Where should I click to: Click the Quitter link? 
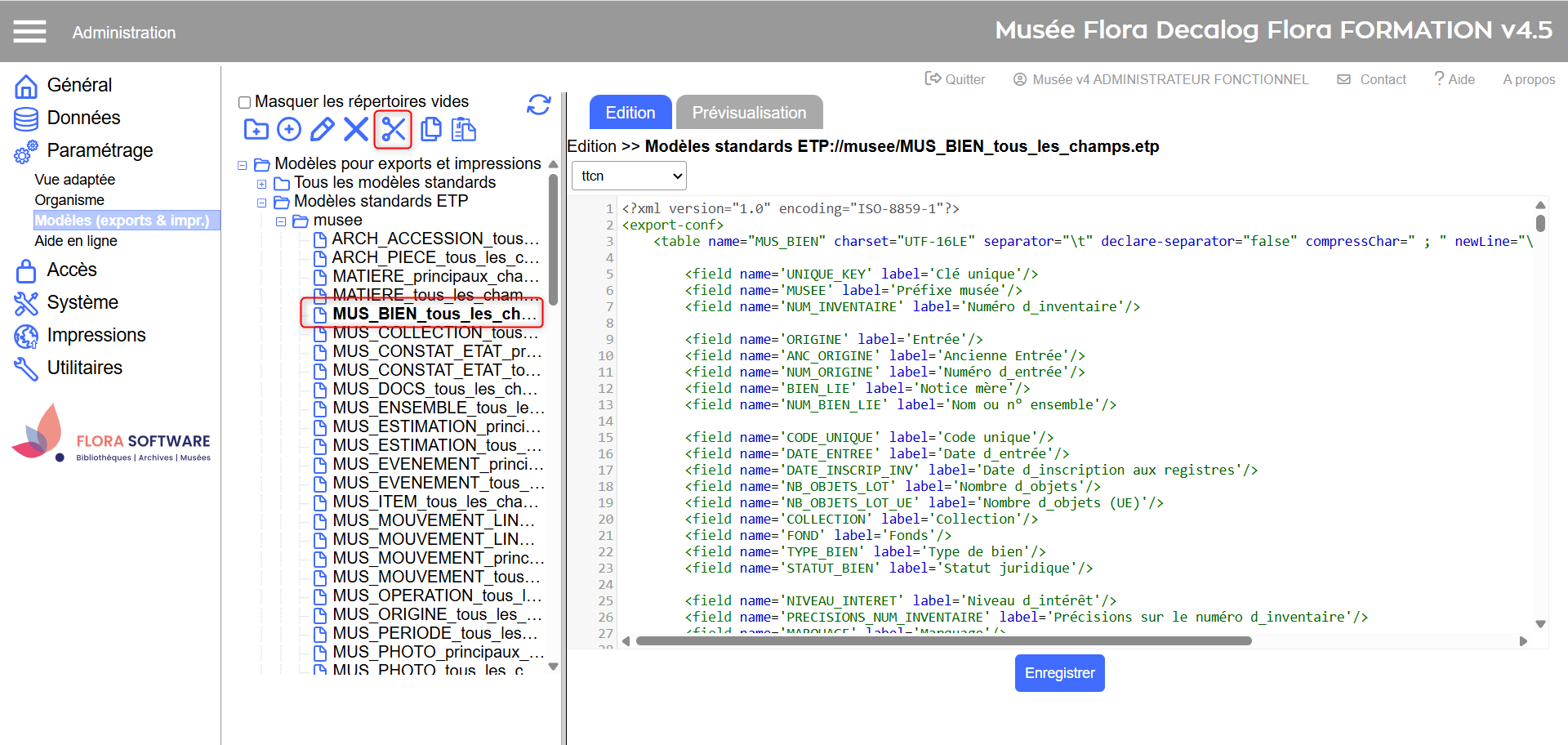coord(955,79)
